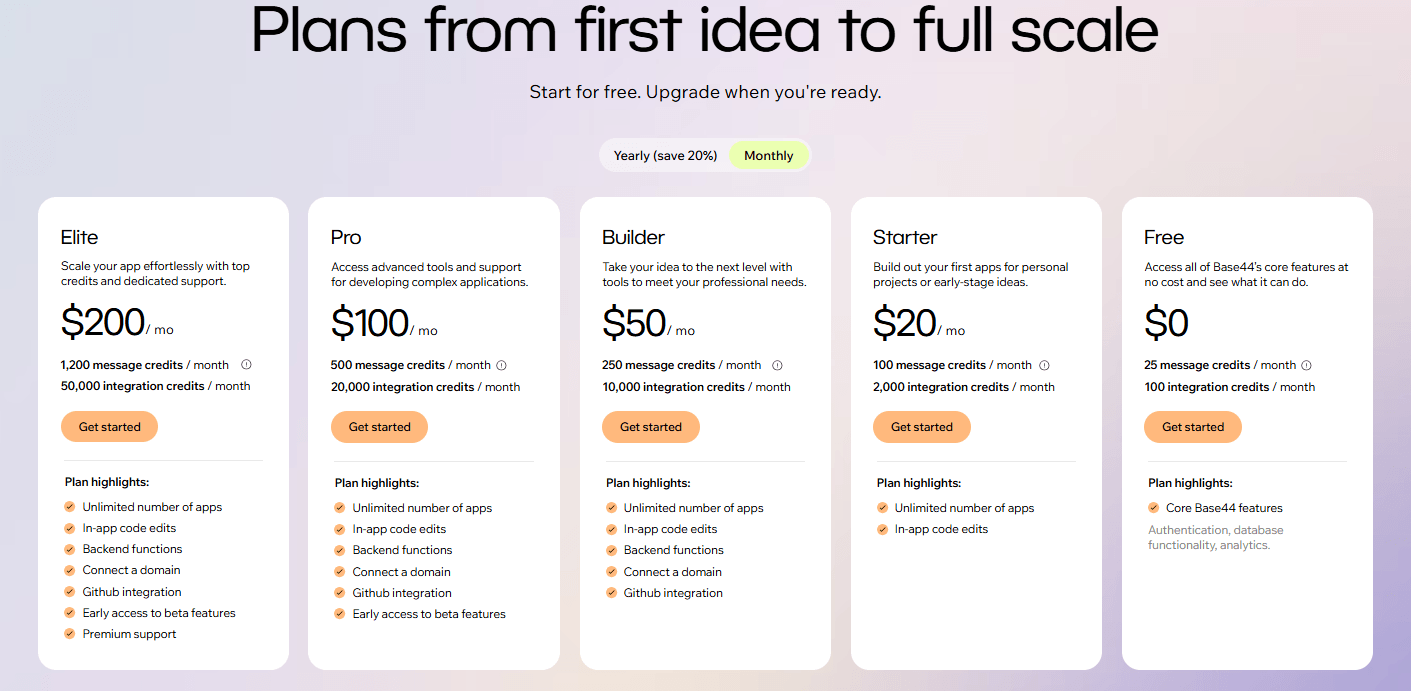The width and height of the screenshot is (1411, 691).
Task: Click the checkmark beside Github integration in Builder
Action: [x=611, y=592]
